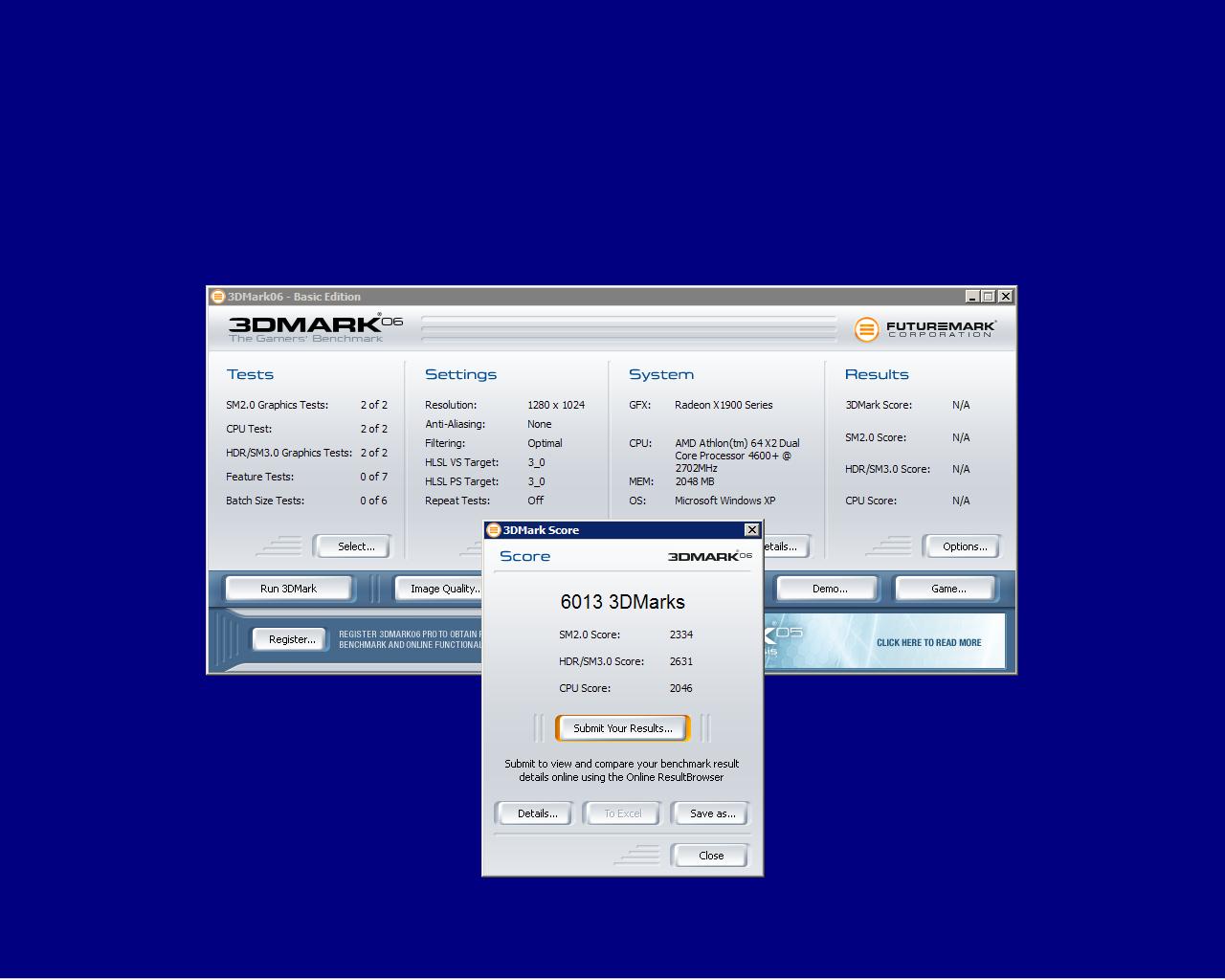1225x980 pixels.
Task: Click Save as button in score dialog
Action: (x=712, y=813)
